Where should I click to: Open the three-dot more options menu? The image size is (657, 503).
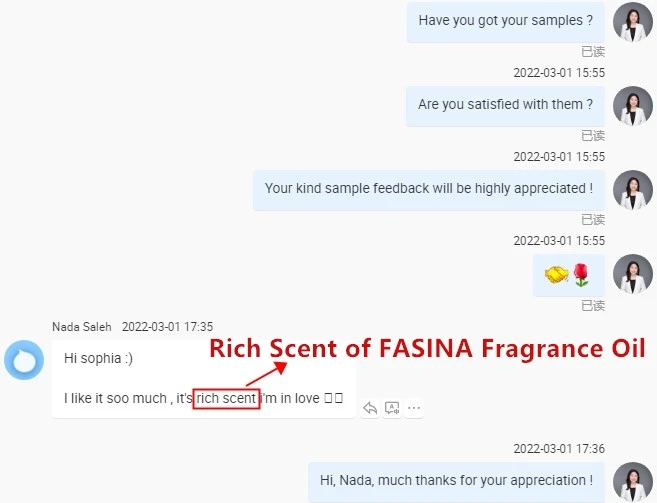414,407
